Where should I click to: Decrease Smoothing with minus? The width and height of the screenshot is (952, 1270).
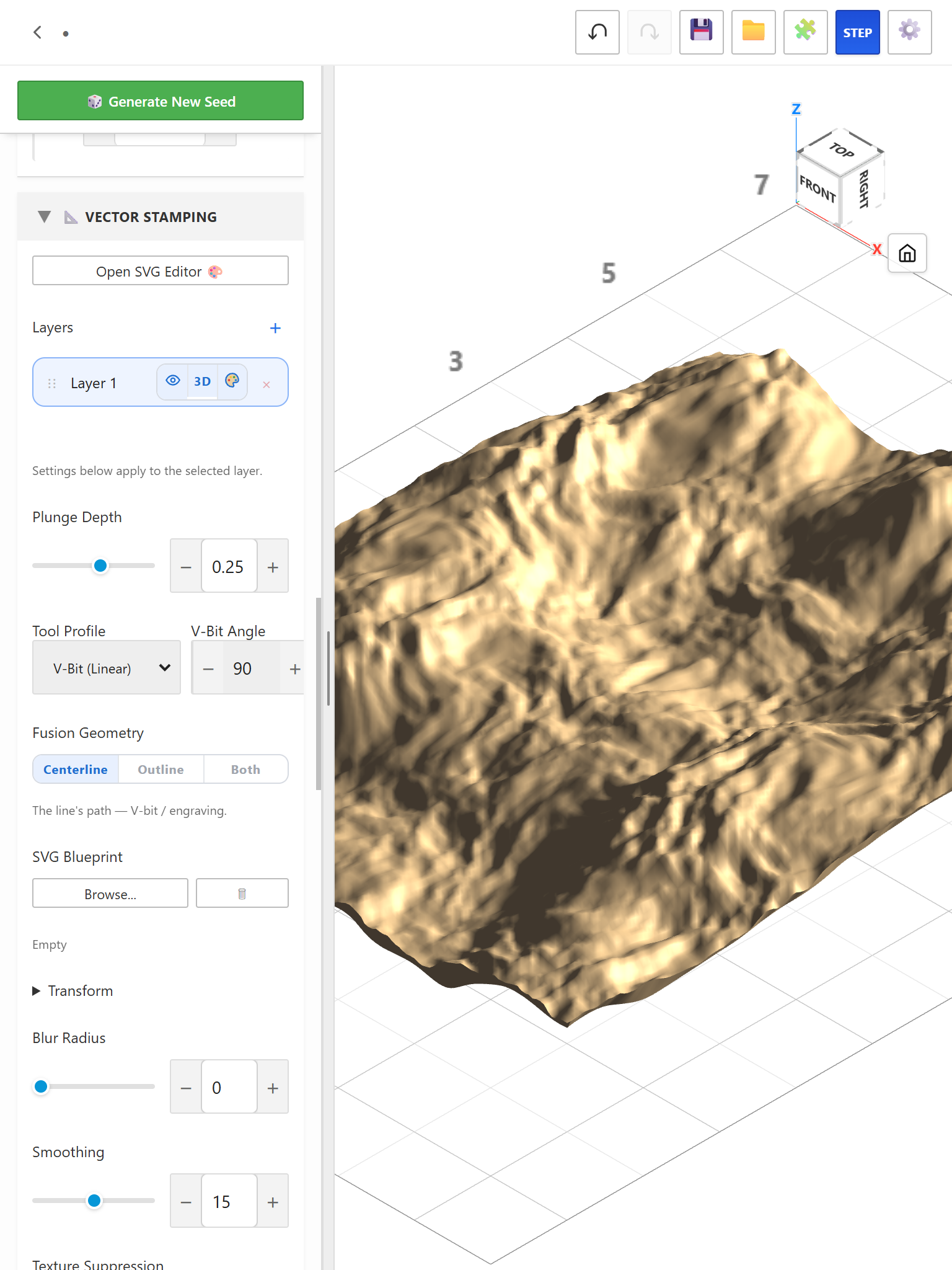(x=186, y=1202)
